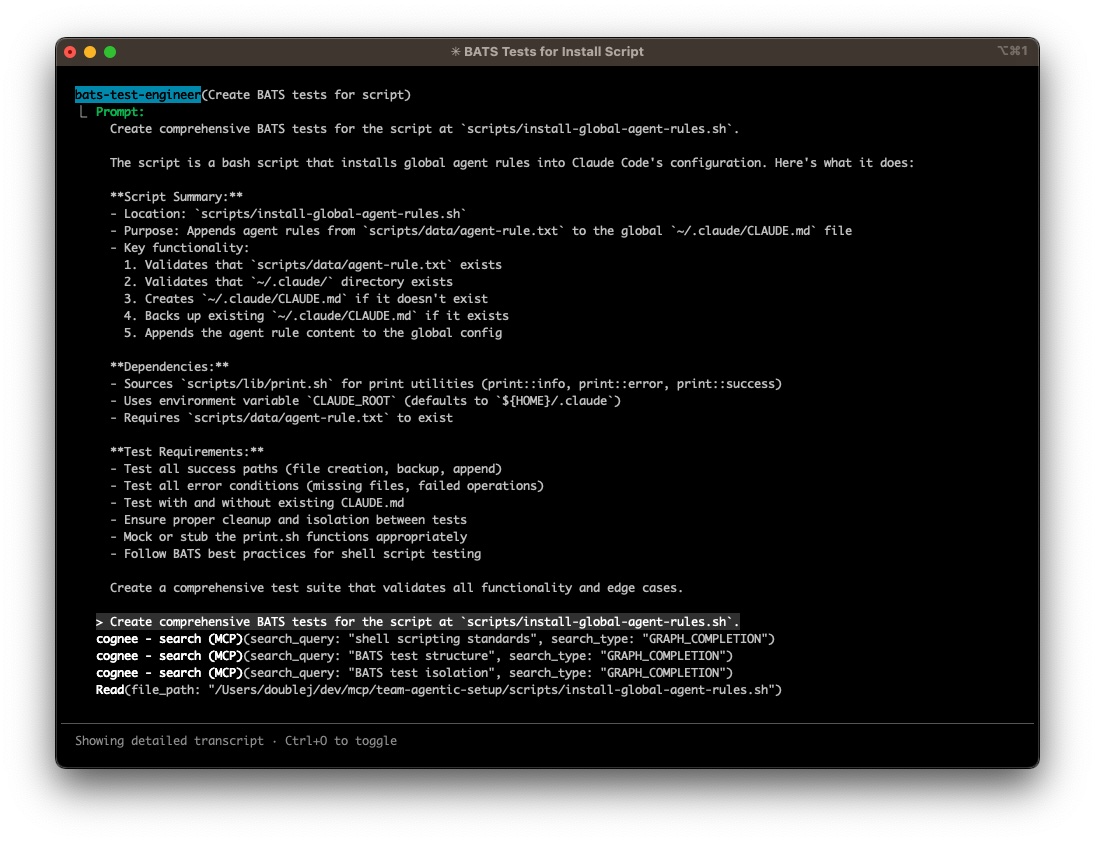Click the asterisk icon in the window title
The width and height of the screenshot is (1095, 842).
click(456, 51)
